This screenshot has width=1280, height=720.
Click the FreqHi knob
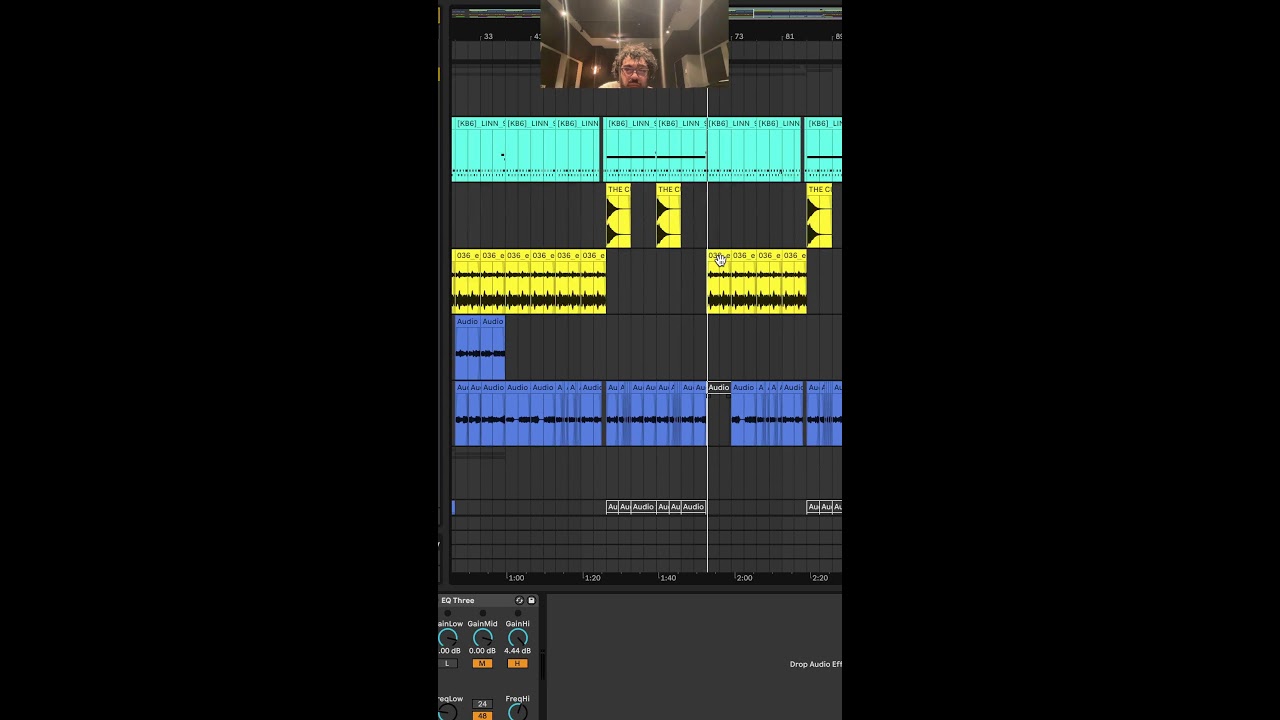(517, 712)
